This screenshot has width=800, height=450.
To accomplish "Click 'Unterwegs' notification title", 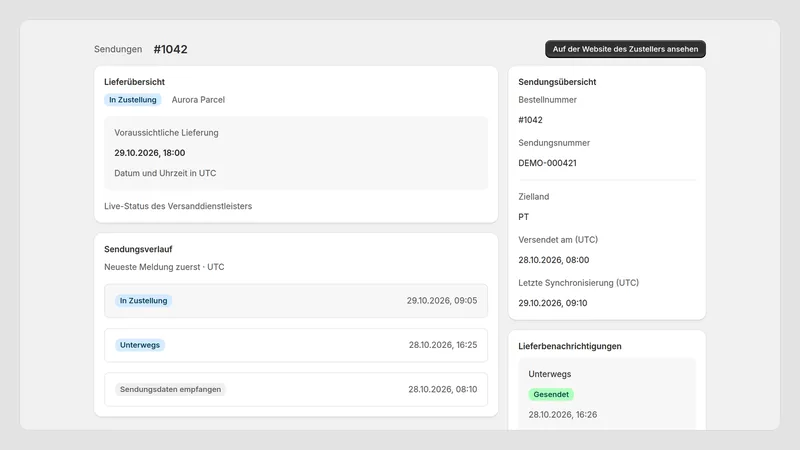I will point(549,374).
